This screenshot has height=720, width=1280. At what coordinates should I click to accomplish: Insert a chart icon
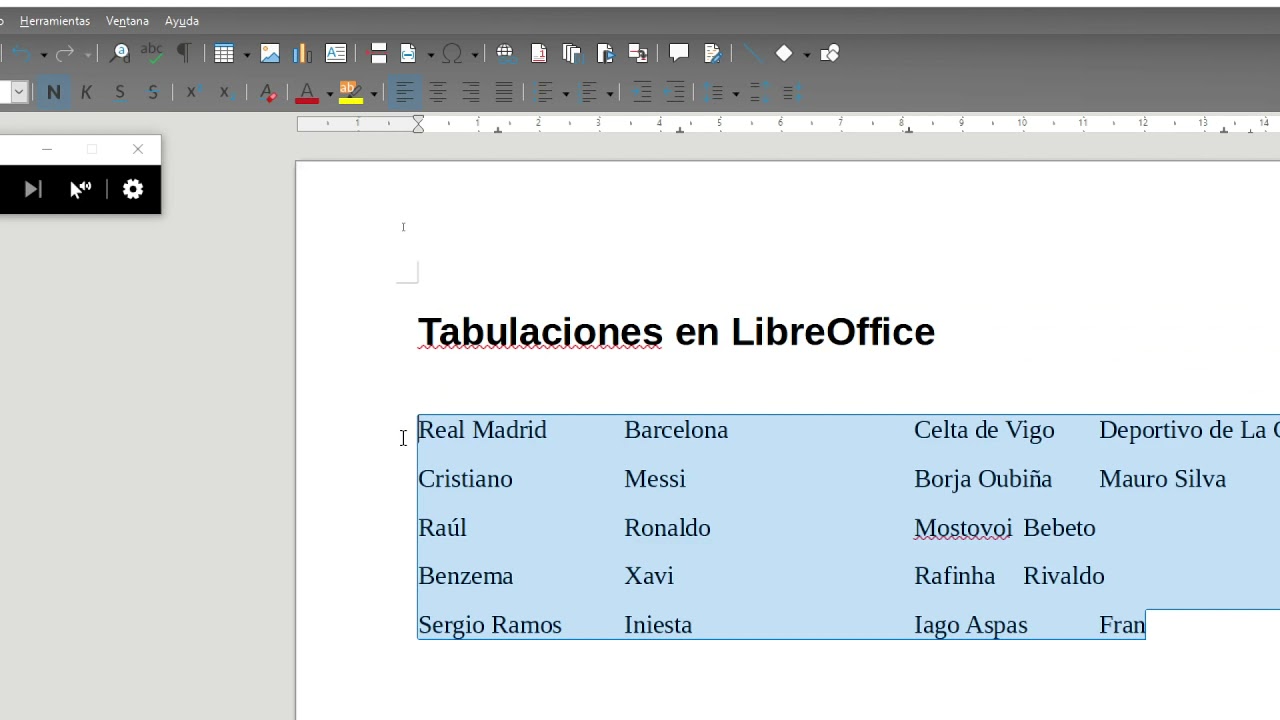(x=302, y=53)
